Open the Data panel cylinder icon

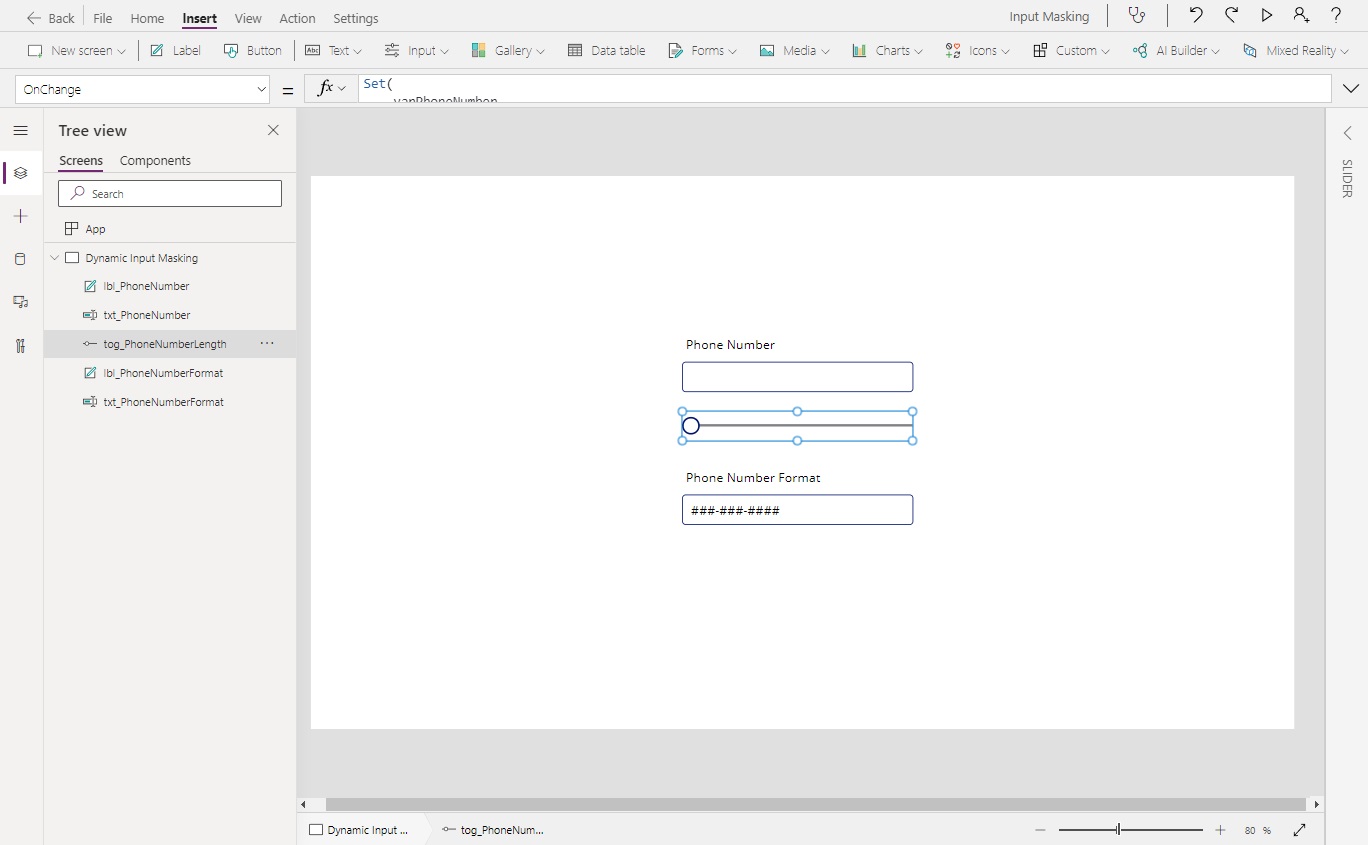coord(20,259)
